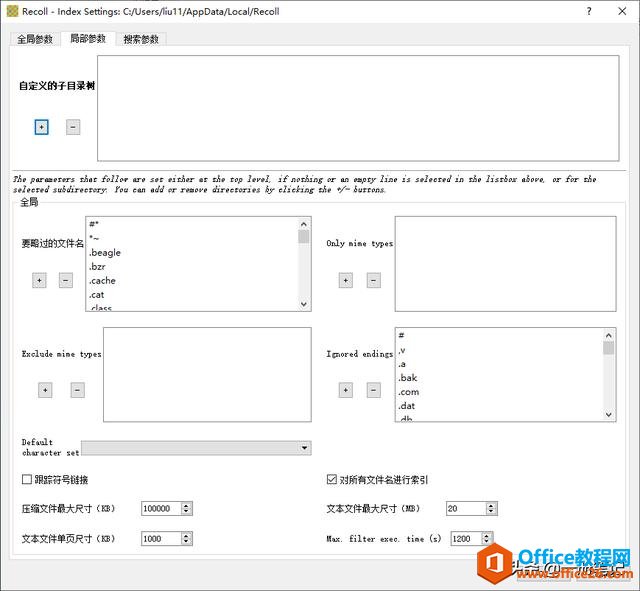Click inside the Only mime types listbox

coord(505,264)
